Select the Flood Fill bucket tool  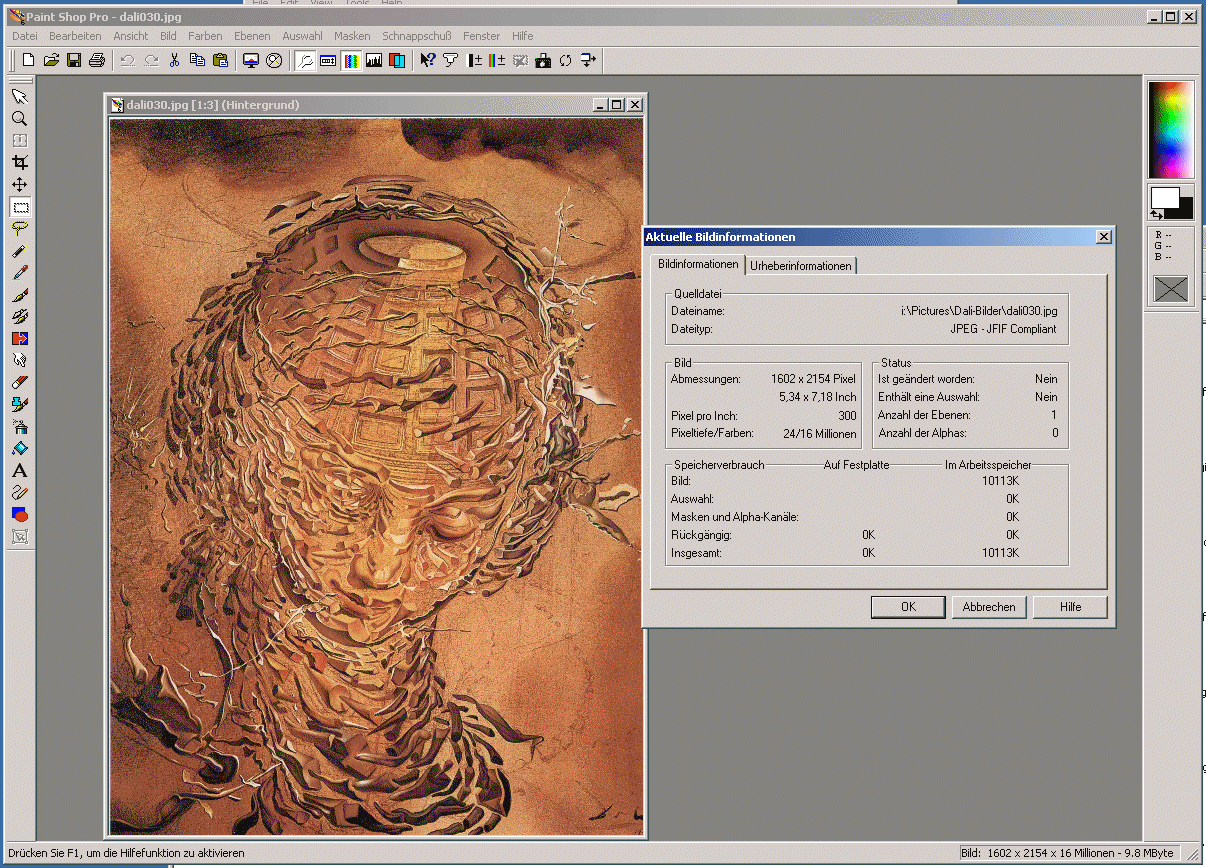click(x=19, y=448)
